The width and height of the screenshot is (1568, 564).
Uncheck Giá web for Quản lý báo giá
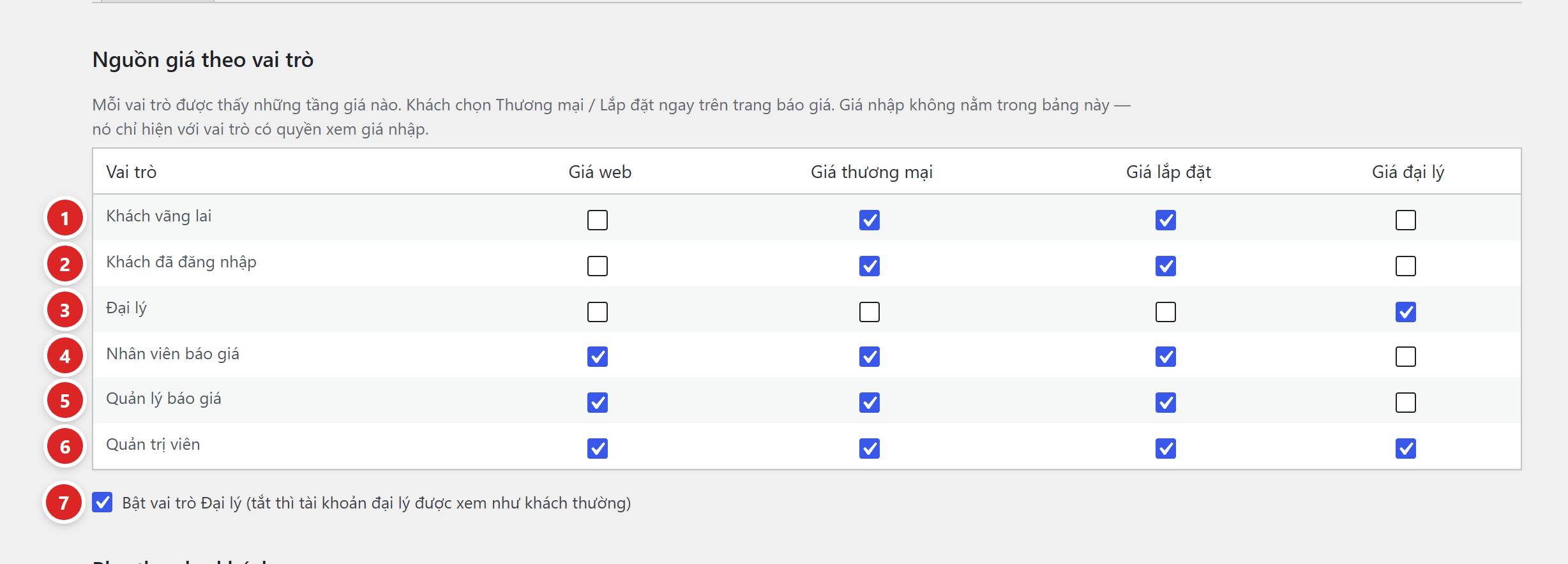pyautogui.click(x=598, y=403)
